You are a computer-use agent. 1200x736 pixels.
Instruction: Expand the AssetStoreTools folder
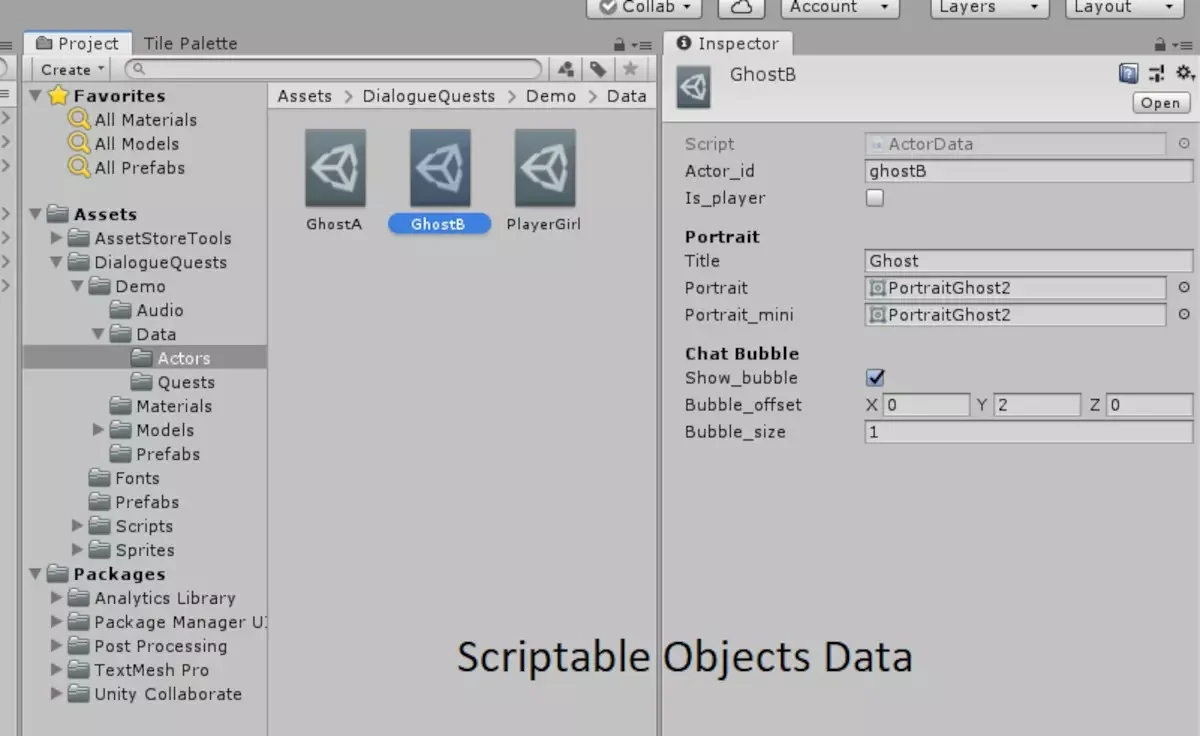coord(56,239)
